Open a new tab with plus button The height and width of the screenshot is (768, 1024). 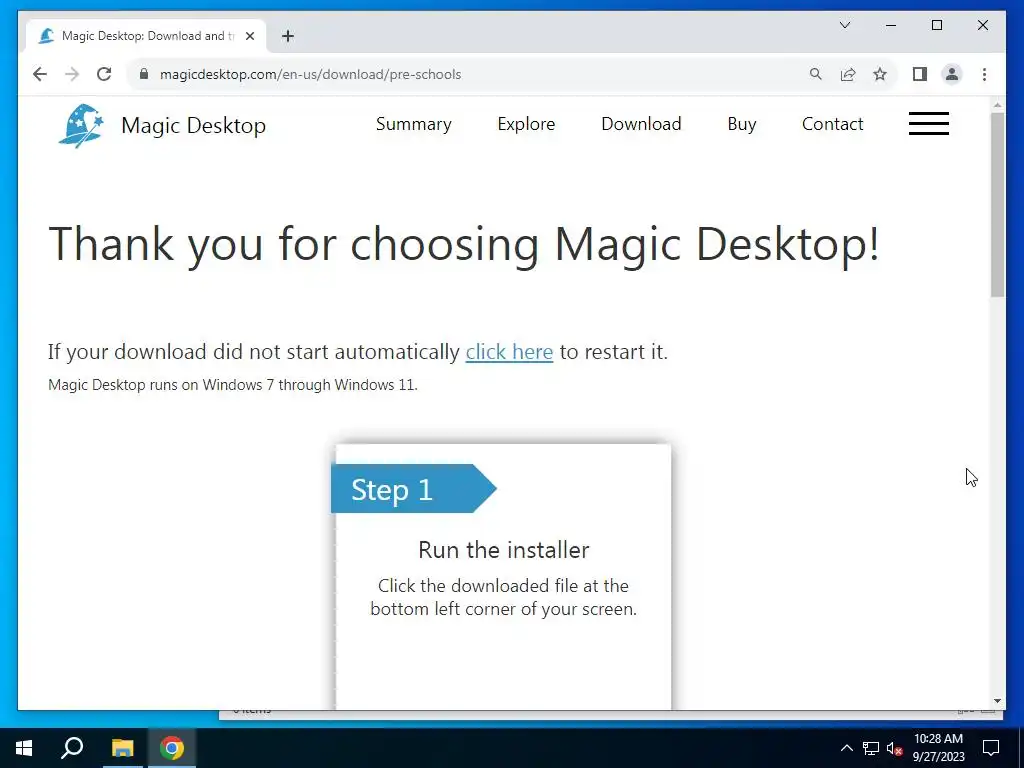coord(288,36)
